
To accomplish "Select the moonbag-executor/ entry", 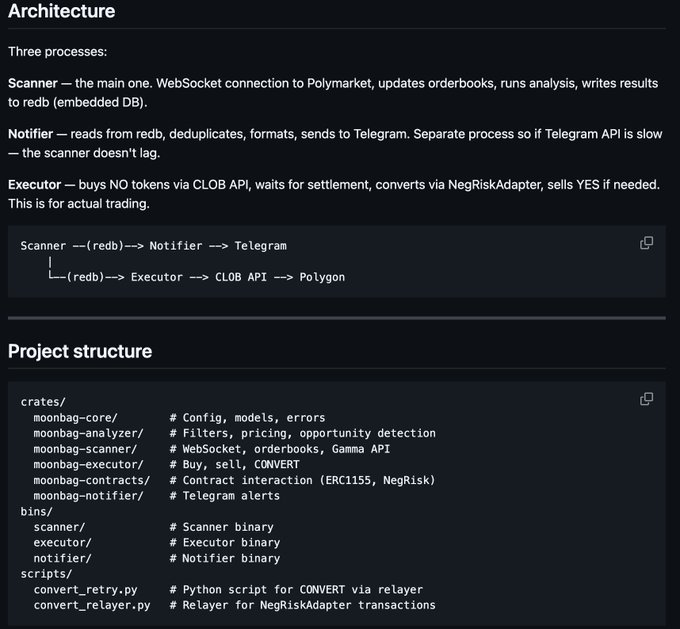I will (x=88, y=465).
